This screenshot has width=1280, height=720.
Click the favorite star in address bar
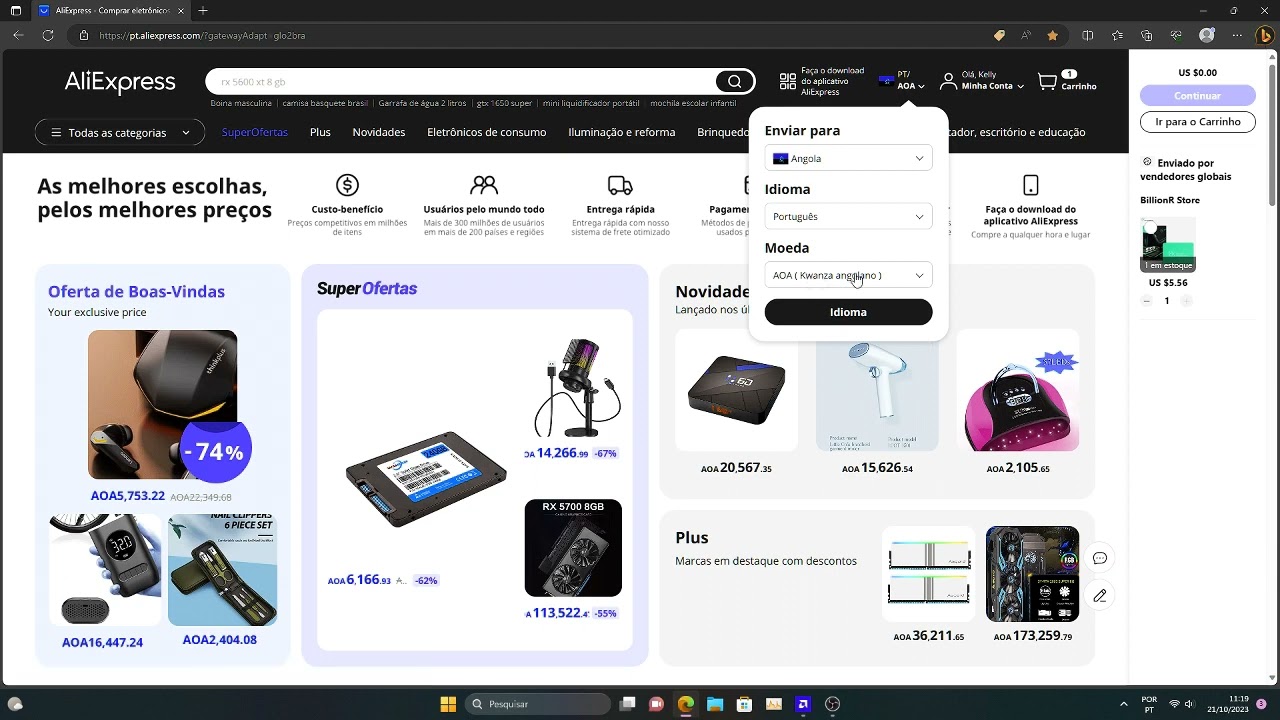click(x=1053, y=35)
